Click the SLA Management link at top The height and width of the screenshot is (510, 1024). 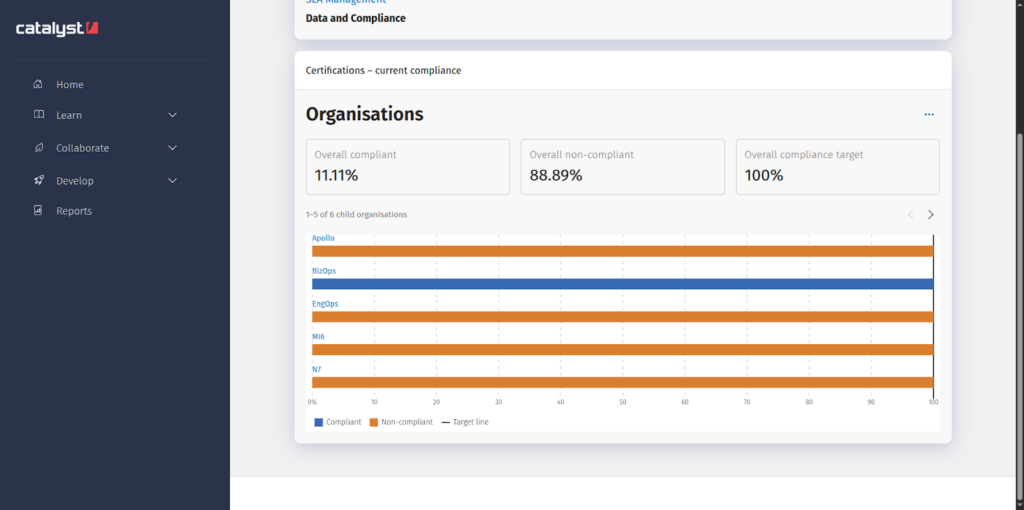pos(345,2)
